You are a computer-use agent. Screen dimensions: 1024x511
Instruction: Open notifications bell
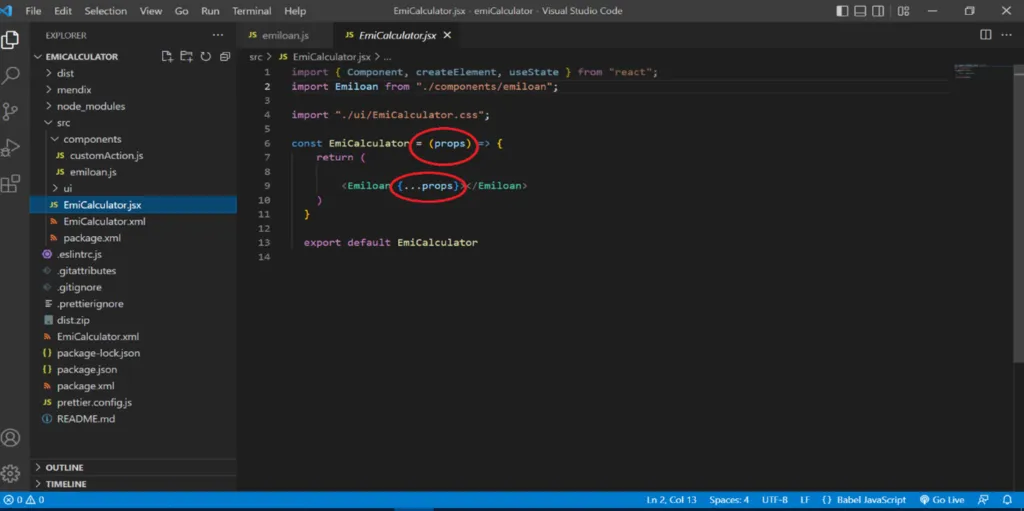pos(1007,500)
